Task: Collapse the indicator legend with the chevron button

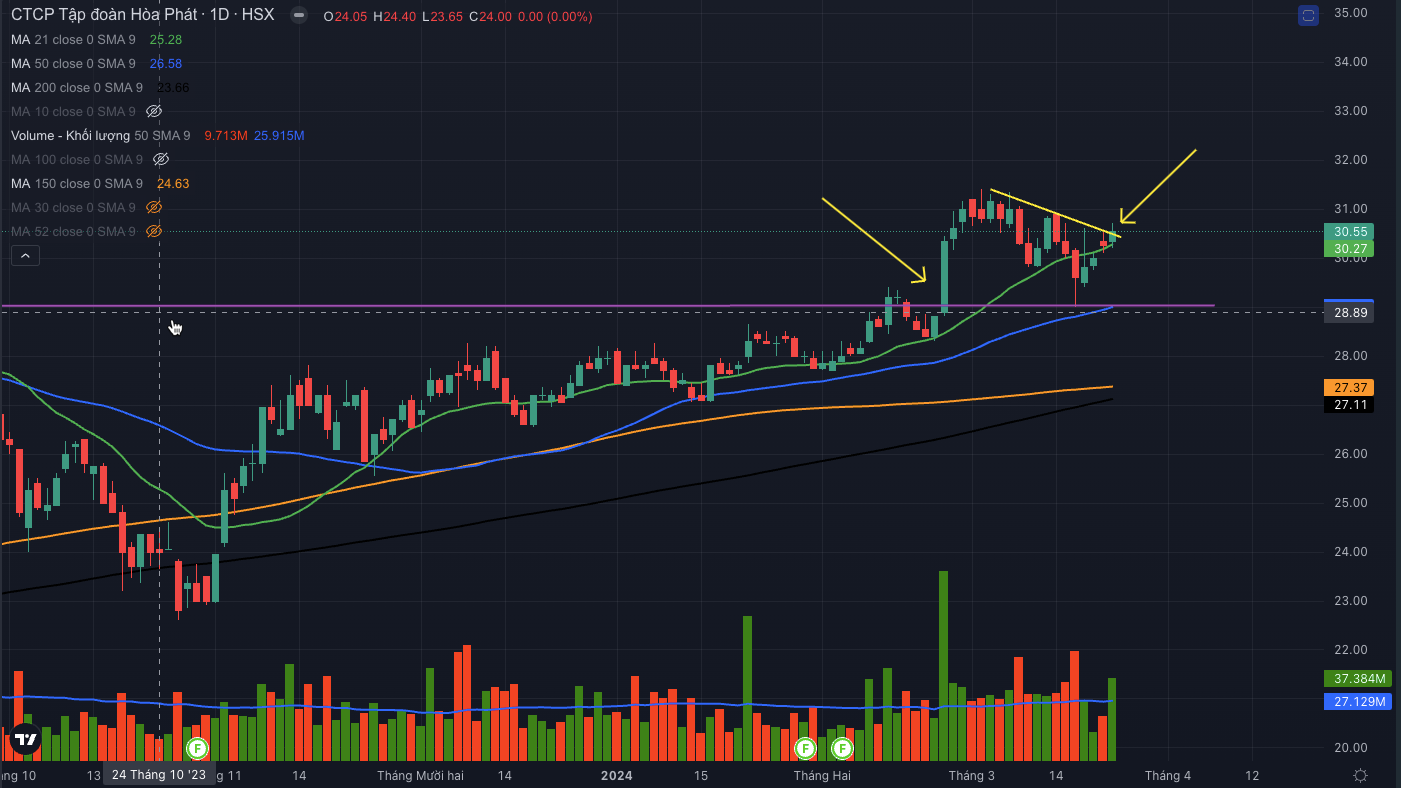Action: (x=25, y=256)
